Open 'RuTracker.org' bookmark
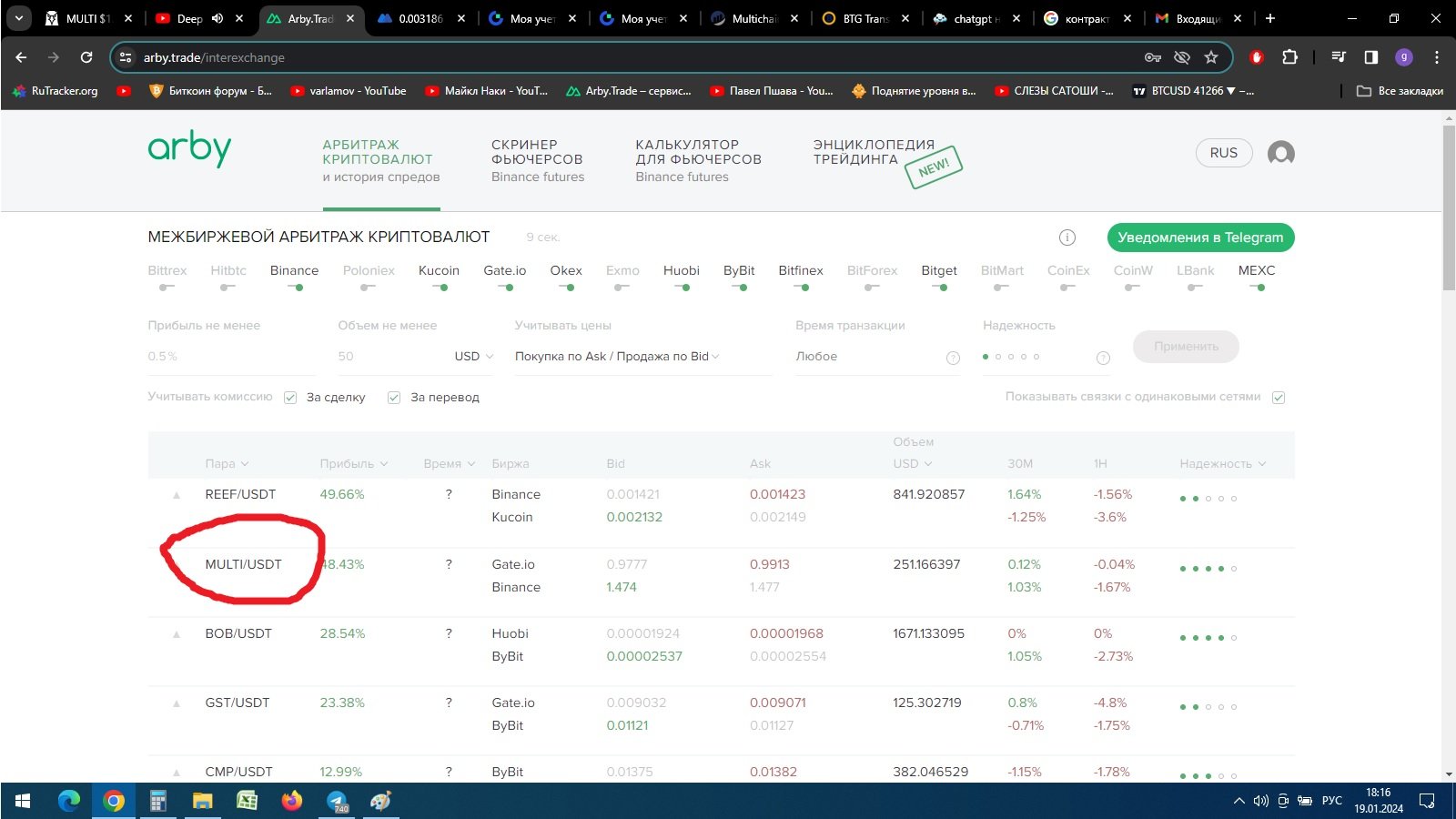Image resolution: width=1456 pixels, height=819 pixels. (56, 91)
